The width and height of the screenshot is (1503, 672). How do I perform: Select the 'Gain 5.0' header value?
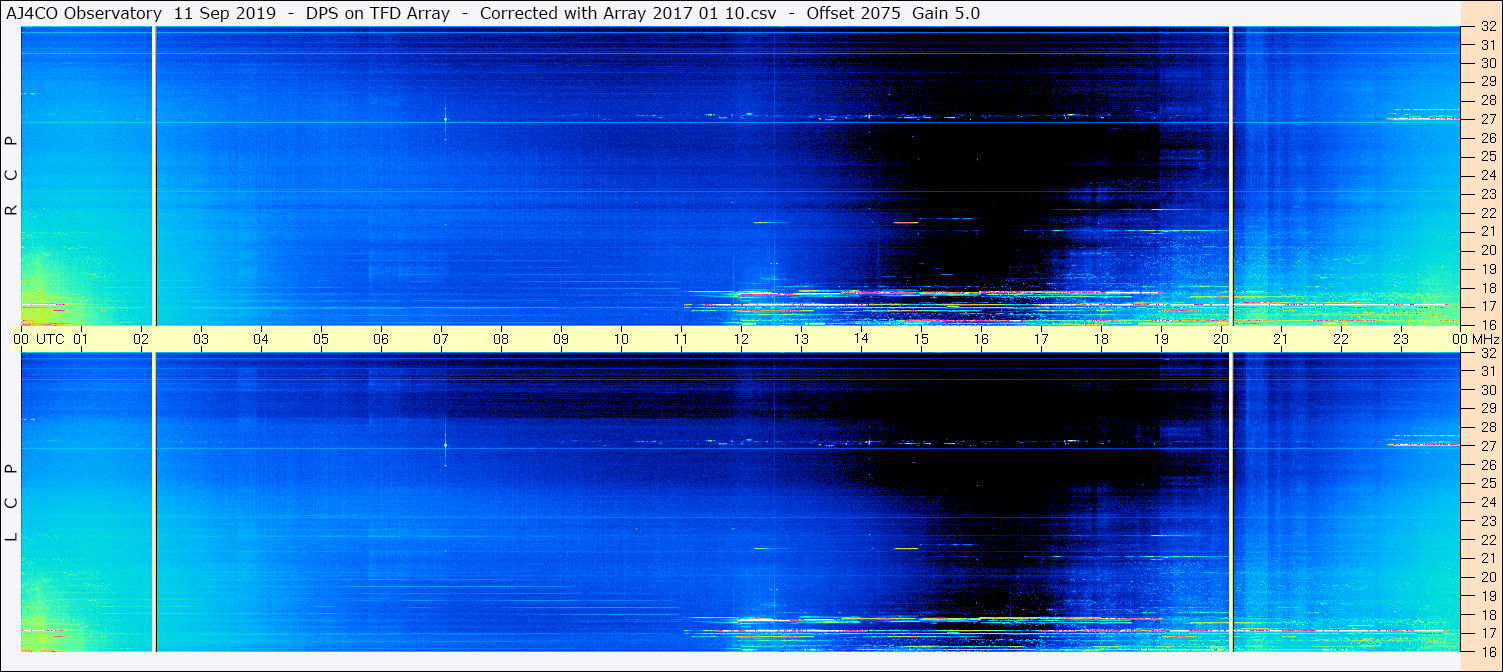[946, 13]
